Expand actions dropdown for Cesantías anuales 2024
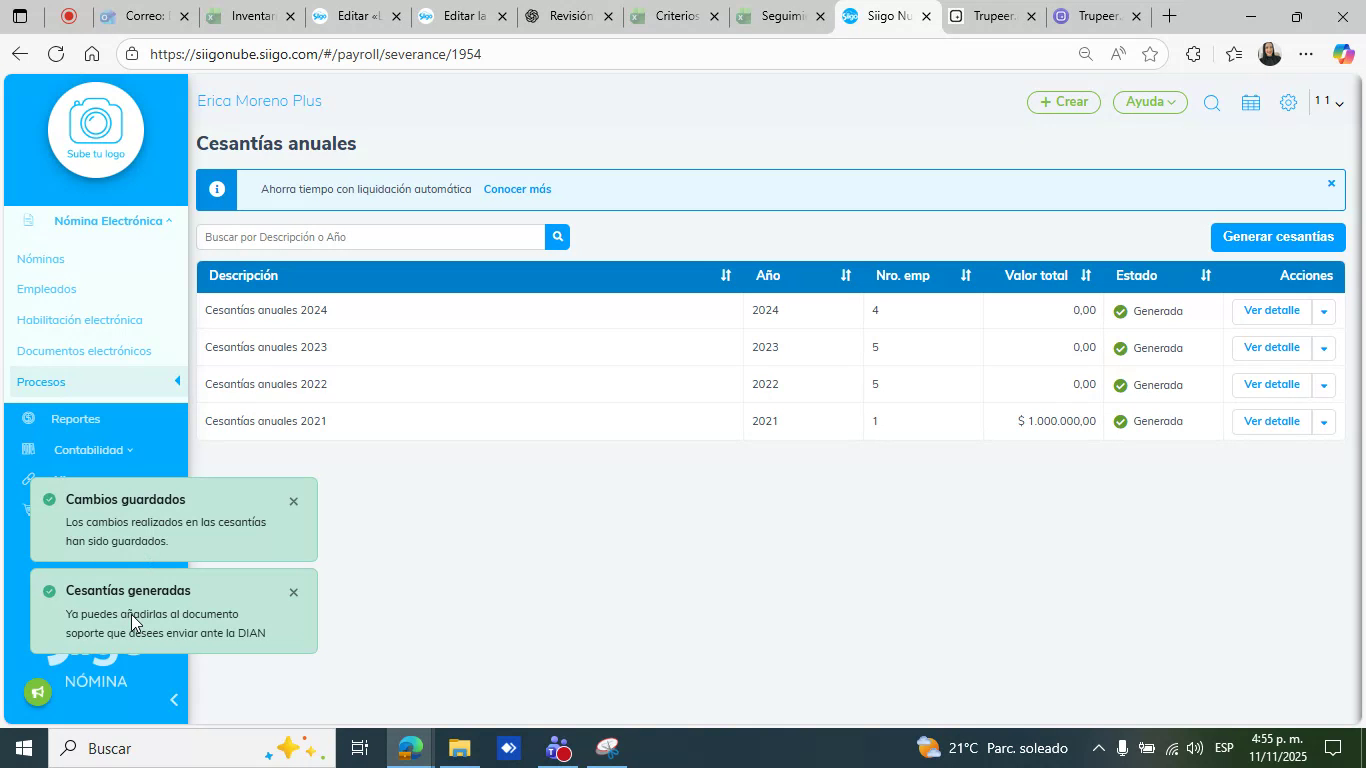The height and width of the screenshot is (768, 1366). pos(1324,311)
